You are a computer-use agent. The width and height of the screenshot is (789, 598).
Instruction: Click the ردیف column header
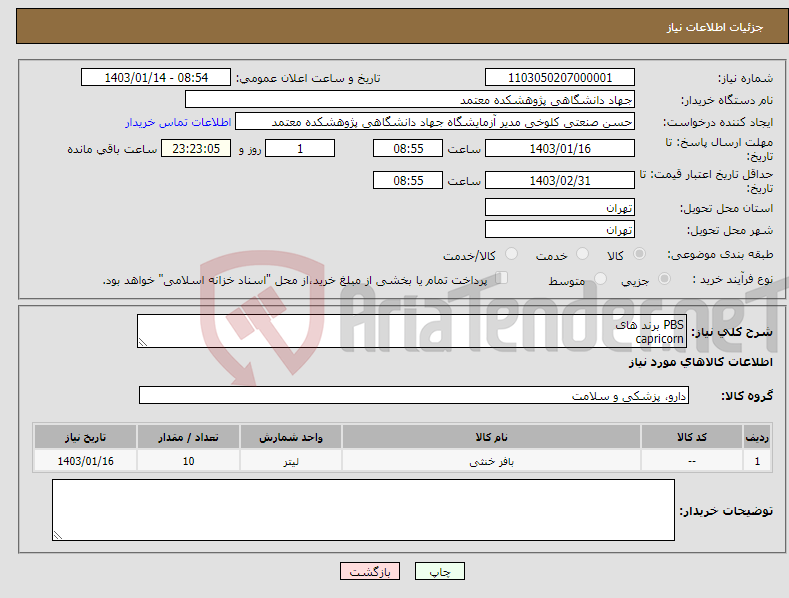757,437
